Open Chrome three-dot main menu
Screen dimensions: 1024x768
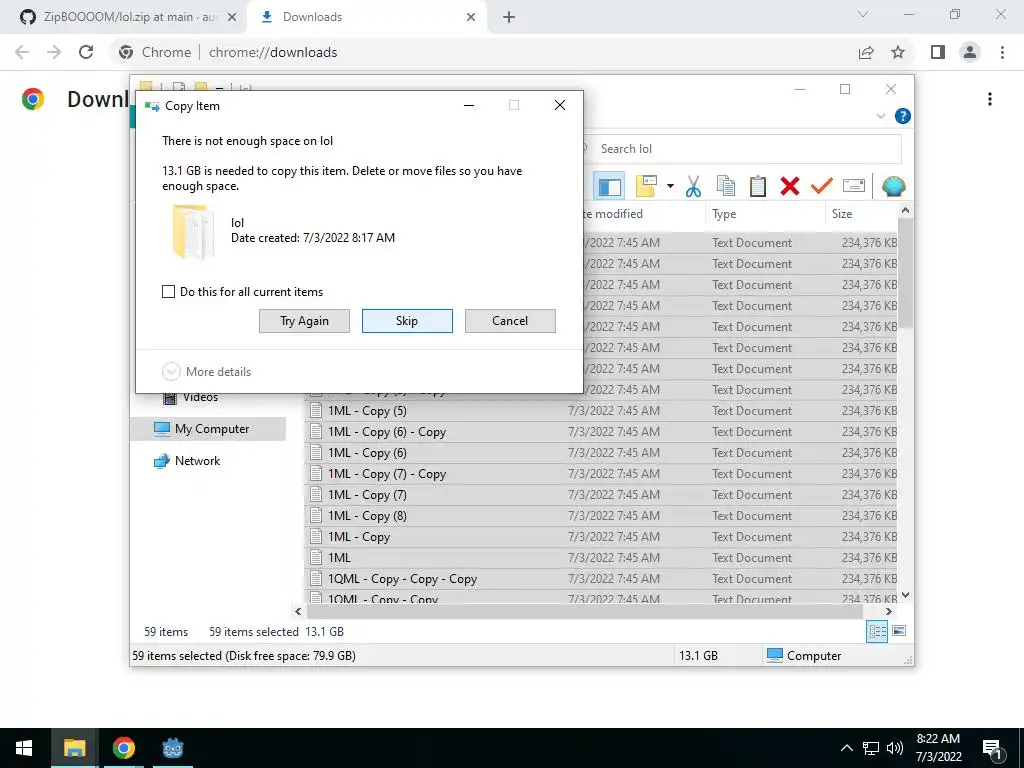(1002, 52)
